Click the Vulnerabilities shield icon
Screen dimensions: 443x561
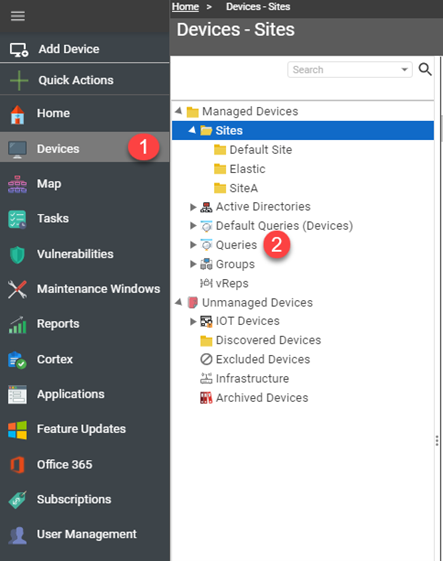17,254
